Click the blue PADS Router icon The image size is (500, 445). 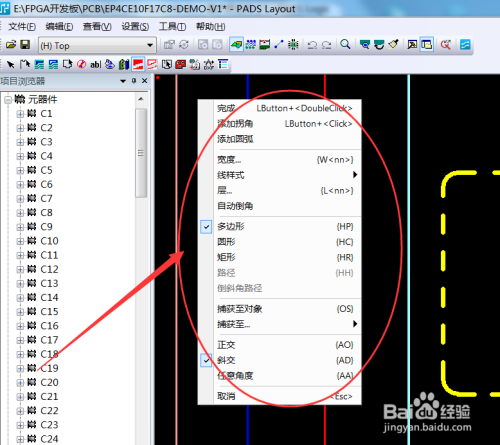coord(465,45)
